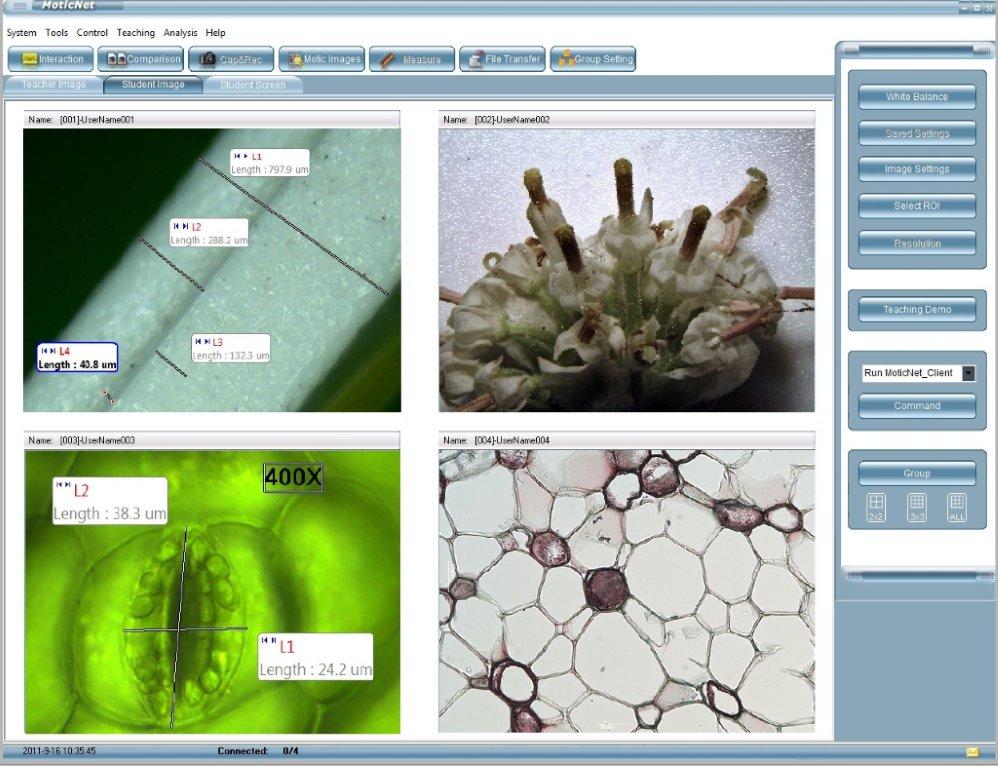Select the Measure ruler tool
Viewport: 998px width, 768px height.
tap(412, 59)
